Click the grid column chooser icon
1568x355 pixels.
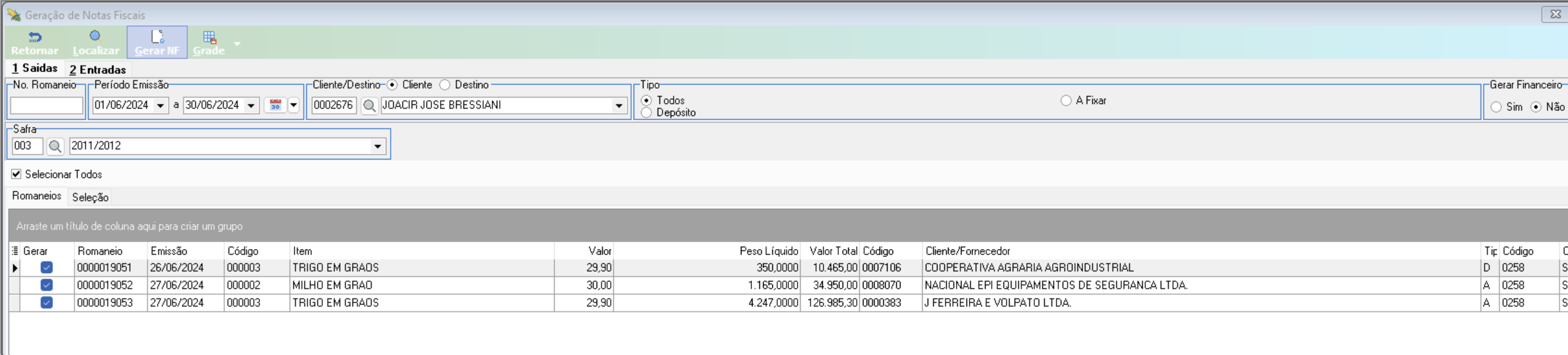(15, 251)
